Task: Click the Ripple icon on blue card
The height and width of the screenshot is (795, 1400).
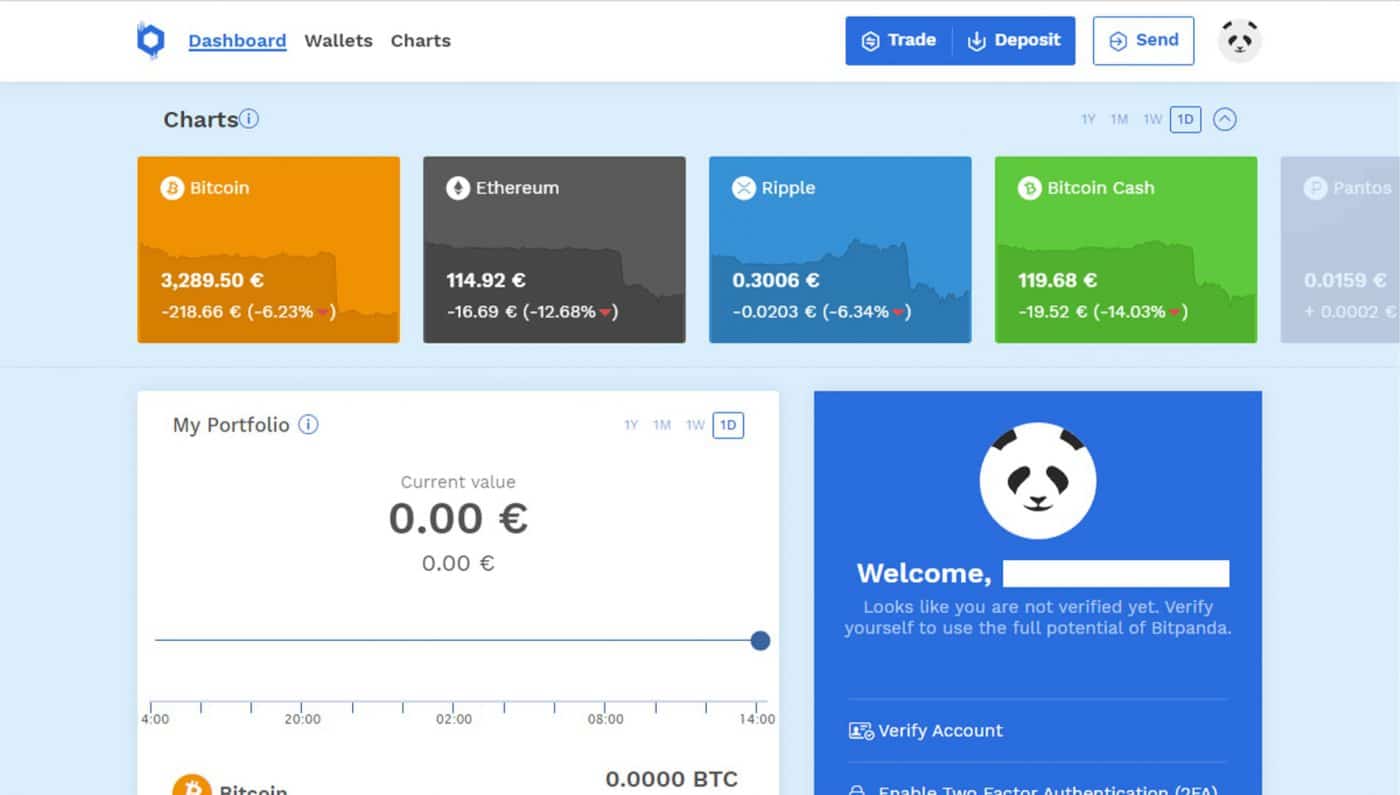Action: pyautogui.click(x=743, y=188)
